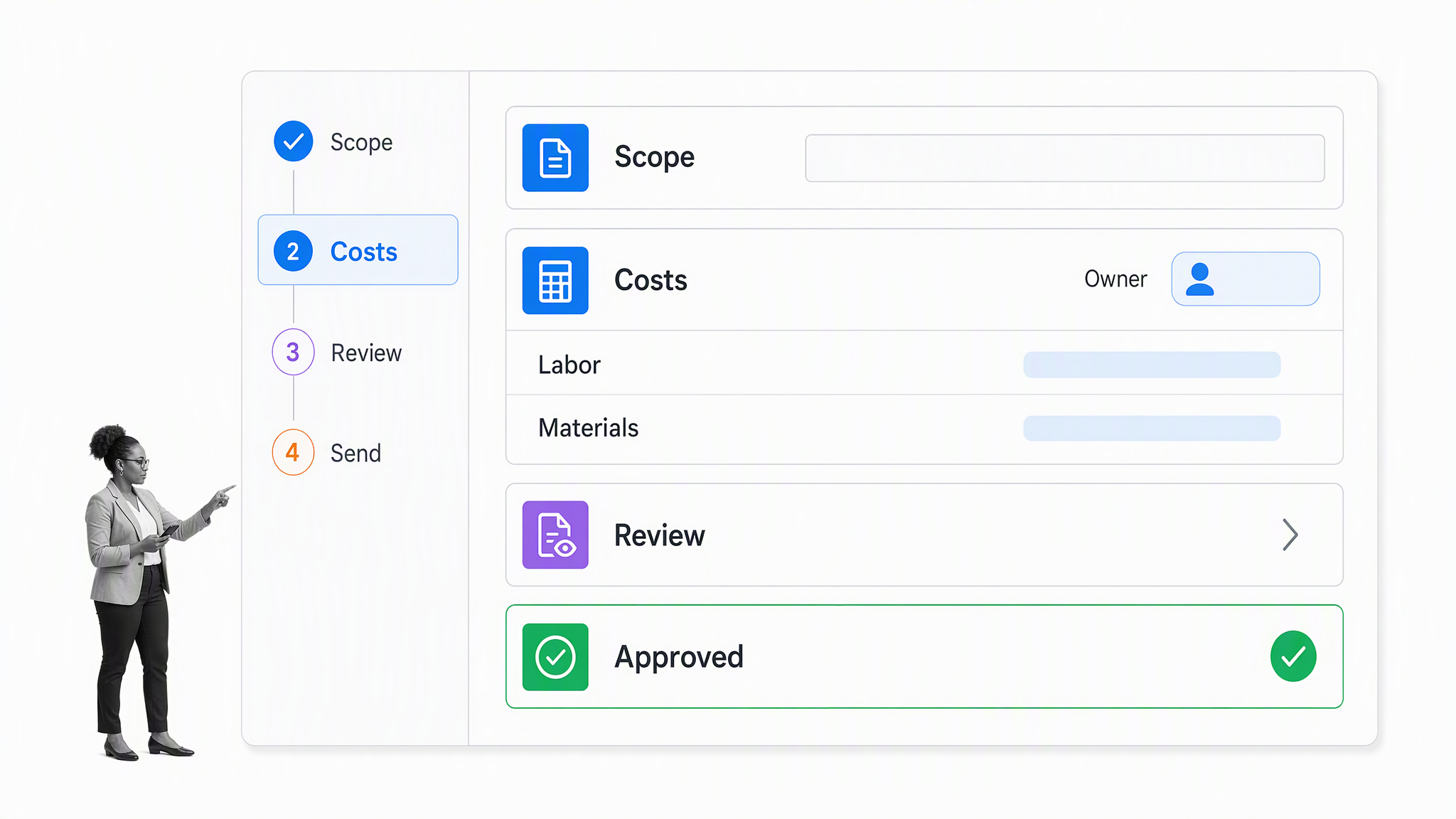Click the blue Costs calculator icon
This screenshot has width=1456, height=819.
click(x=555, y=280)
